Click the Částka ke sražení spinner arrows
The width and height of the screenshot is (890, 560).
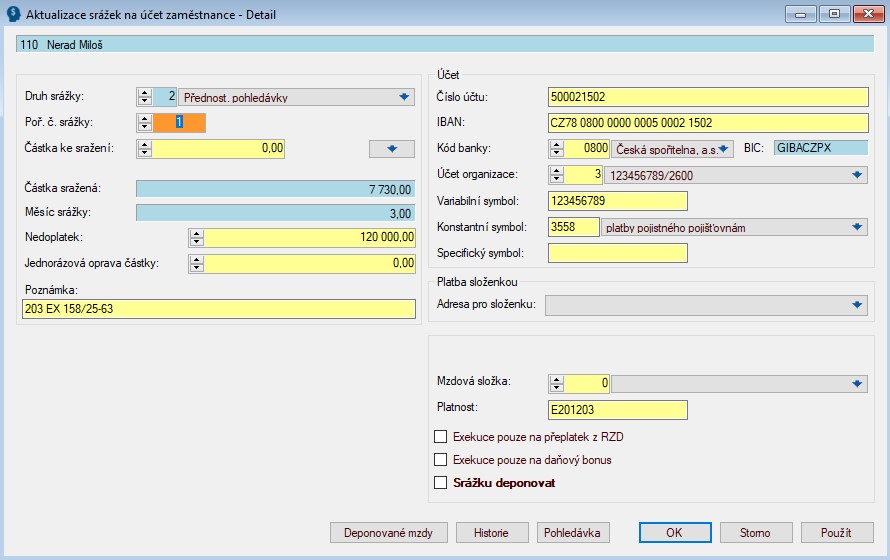coord(145,149)
